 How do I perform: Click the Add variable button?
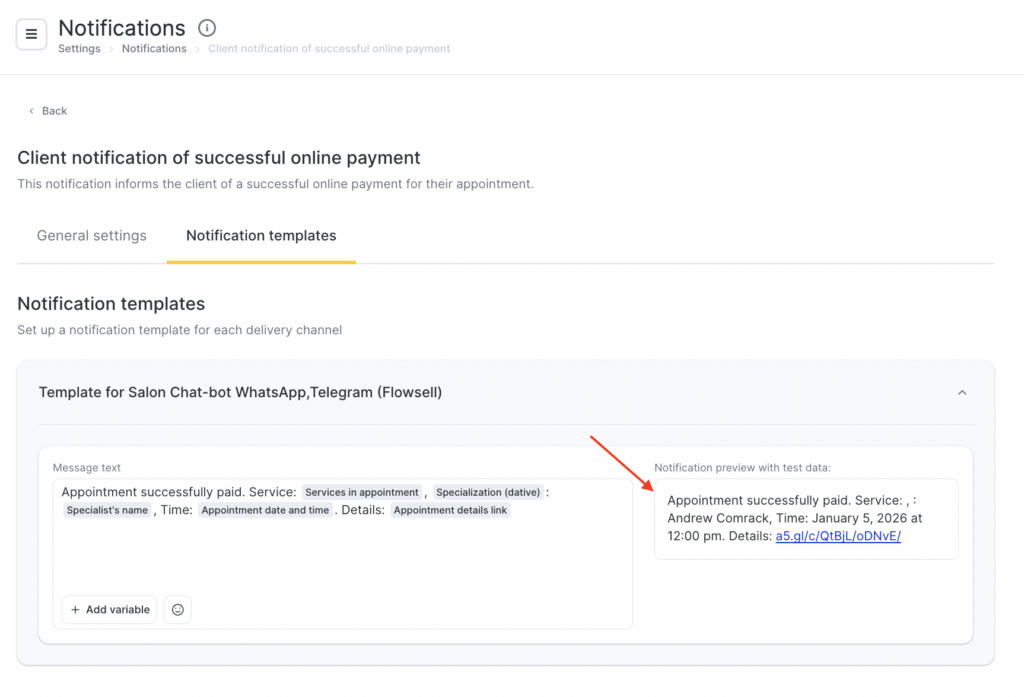[110, 609]
